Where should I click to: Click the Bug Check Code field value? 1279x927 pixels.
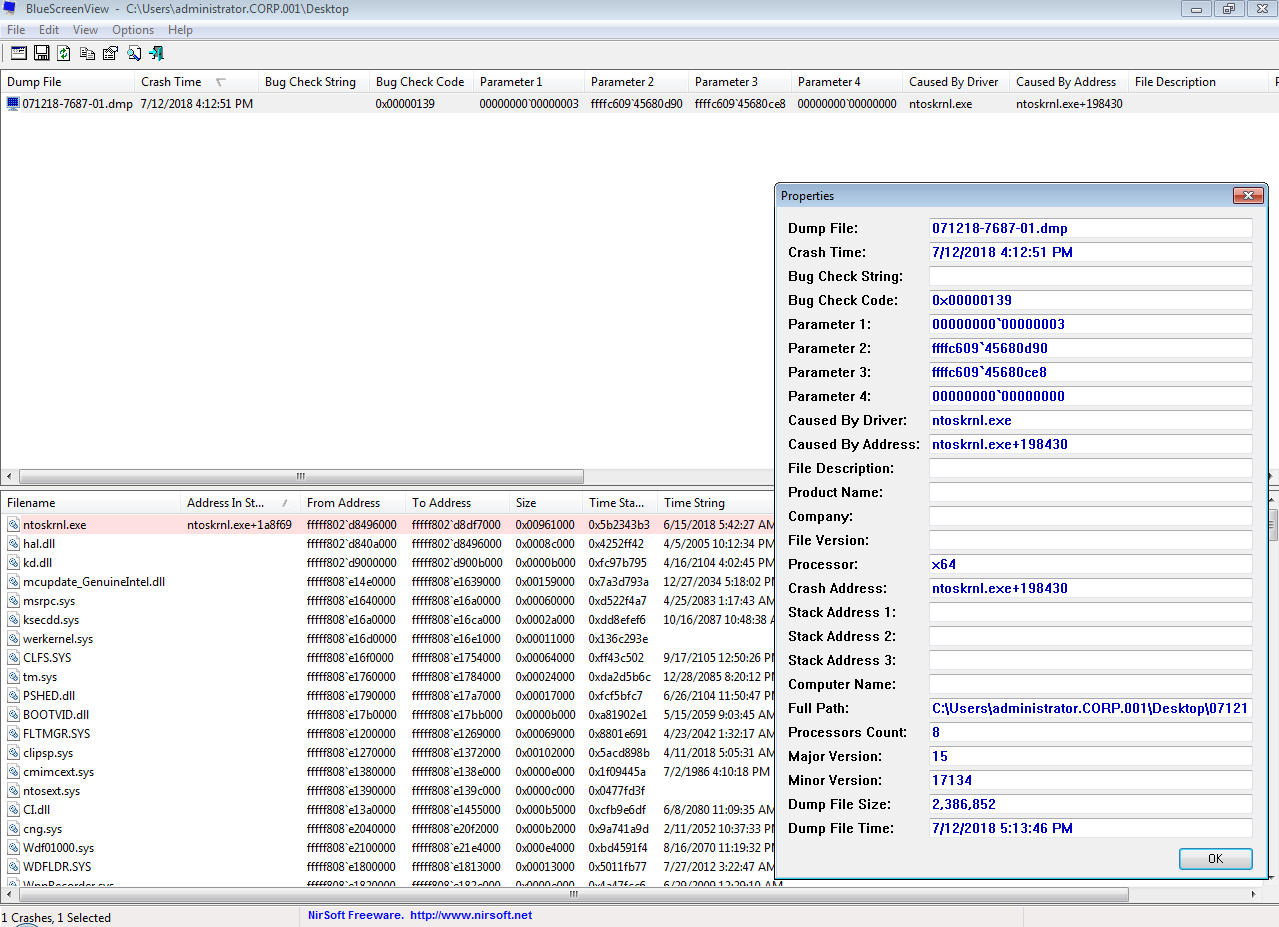(x=1091, y=300)
